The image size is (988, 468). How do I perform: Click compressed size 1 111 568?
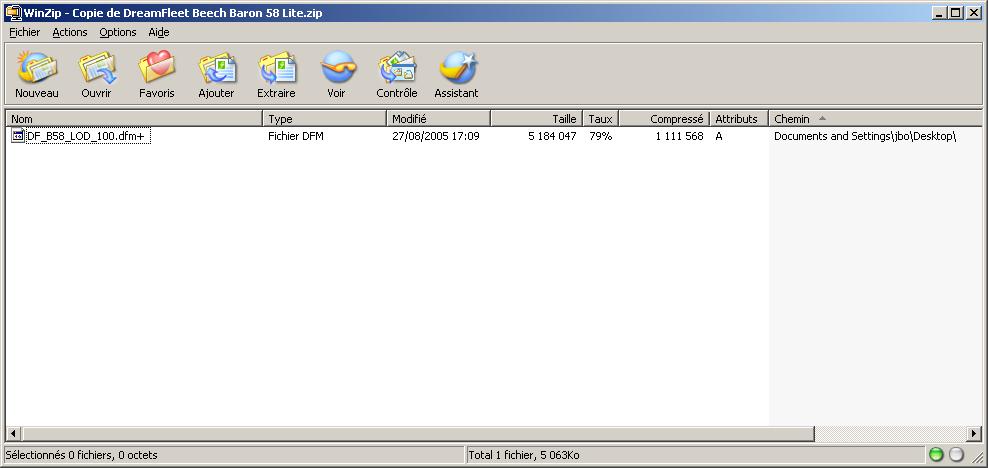coord(679,136)
